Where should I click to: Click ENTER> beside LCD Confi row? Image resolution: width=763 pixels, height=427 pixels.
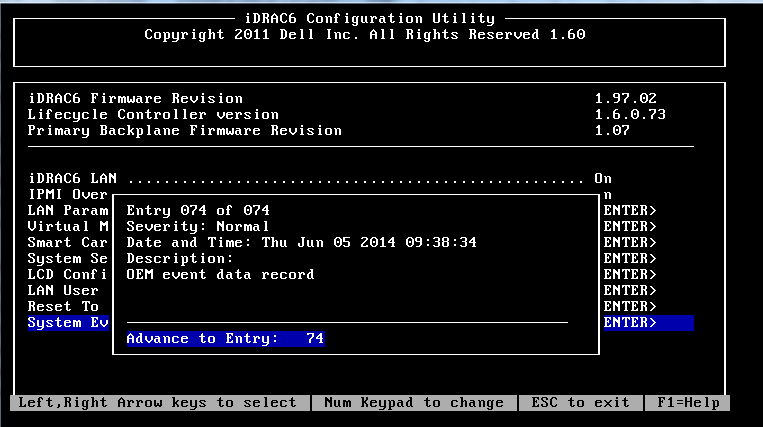tap(630, 275)
